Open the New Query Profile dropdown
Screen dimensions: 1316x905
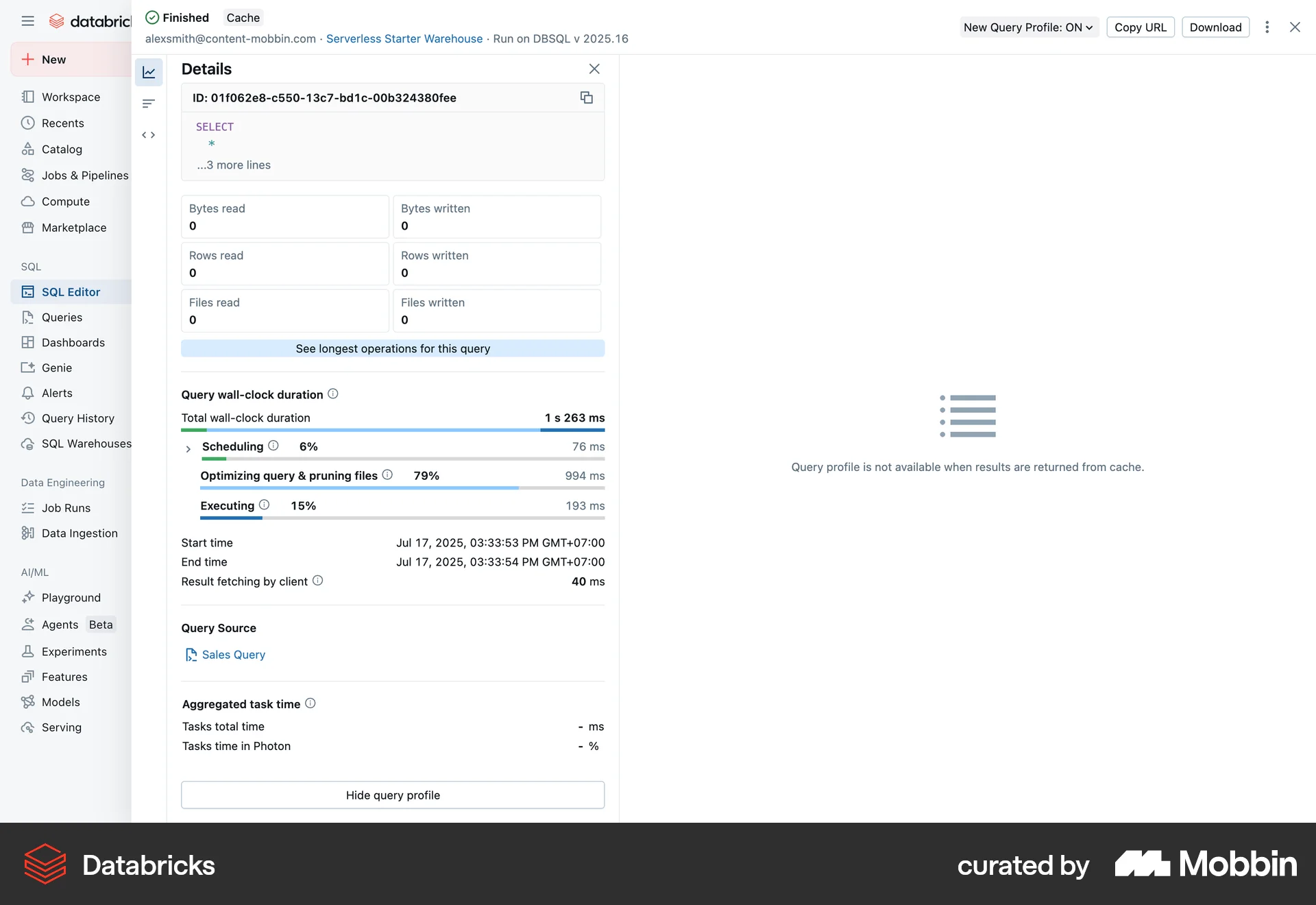pyautogui.click(x=1028, y=27)
